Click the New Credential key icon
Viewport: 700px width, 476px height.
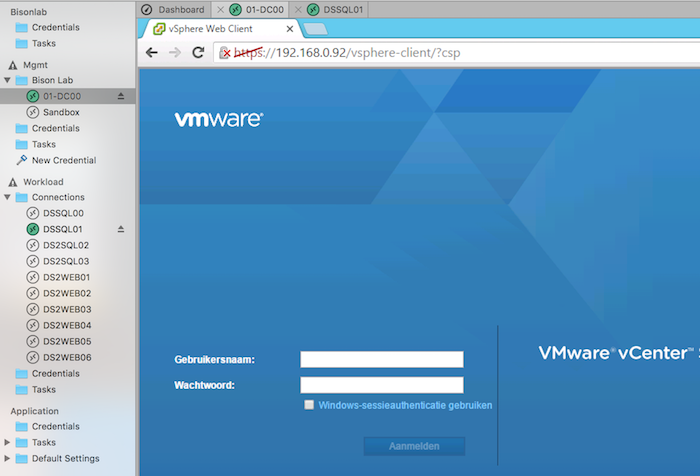(22, 160)
